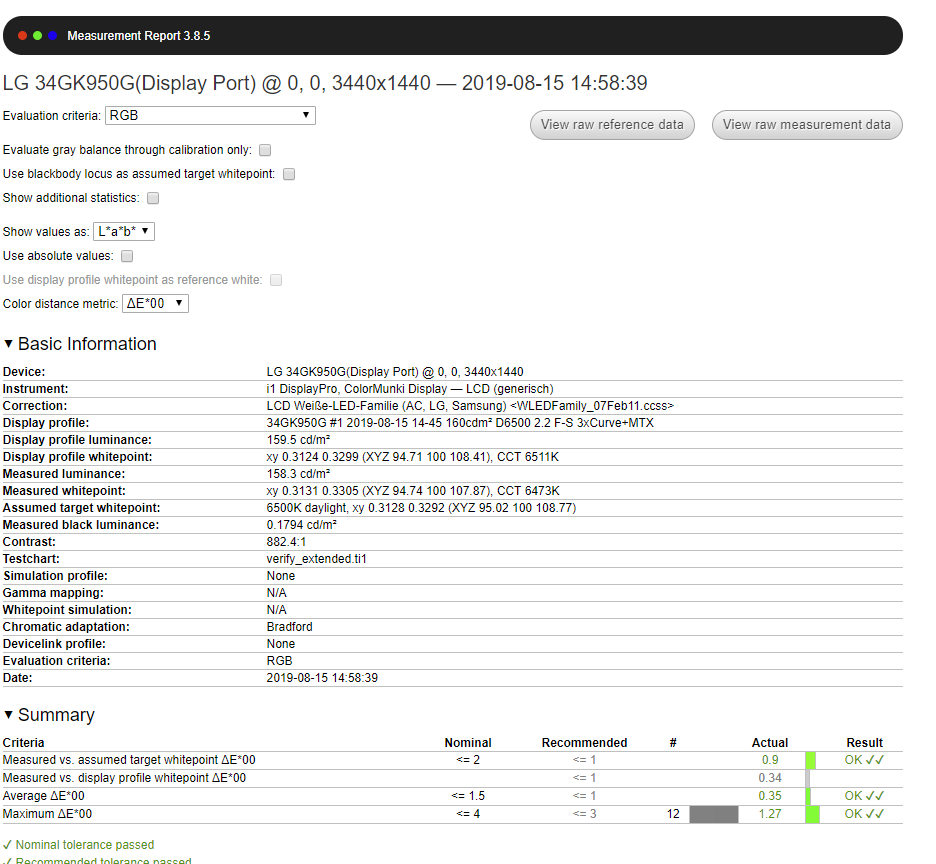Click the Recommended column header in Summary
936x864 pixels.
[x=584, y=743]
